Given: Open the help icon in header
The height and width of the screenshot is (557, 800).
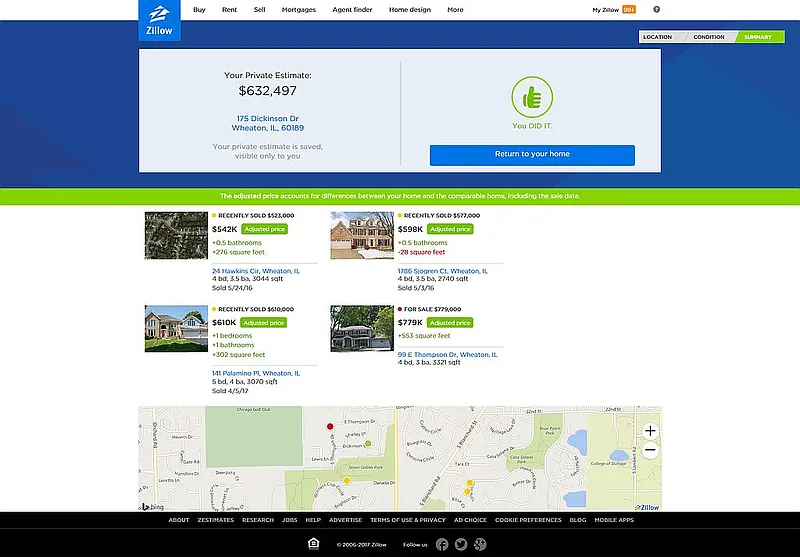Looking at the screenshot, I should click(x=657, y=9).
